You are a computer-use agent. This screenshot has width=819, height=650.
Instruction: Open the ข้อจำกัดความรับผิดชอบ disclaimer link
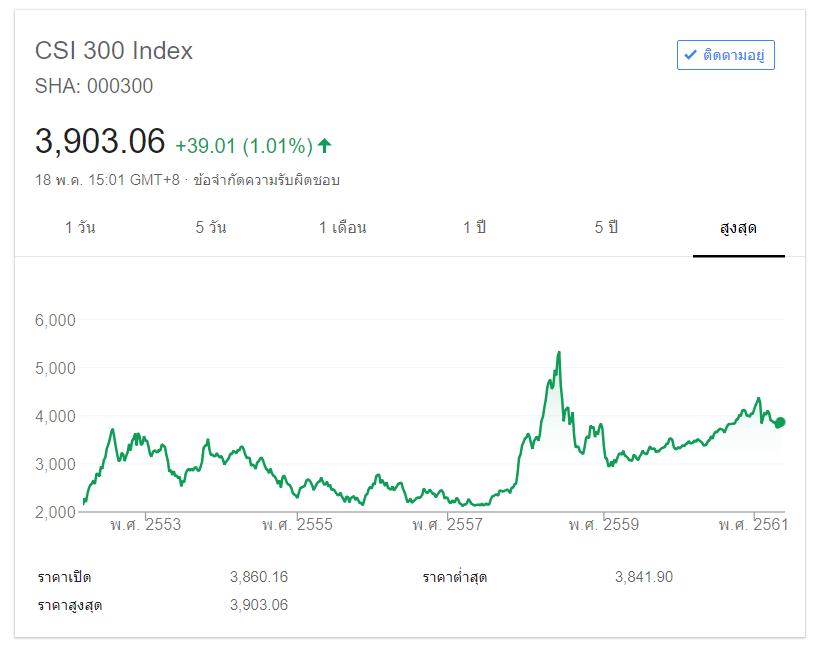[x=267, y=180]
